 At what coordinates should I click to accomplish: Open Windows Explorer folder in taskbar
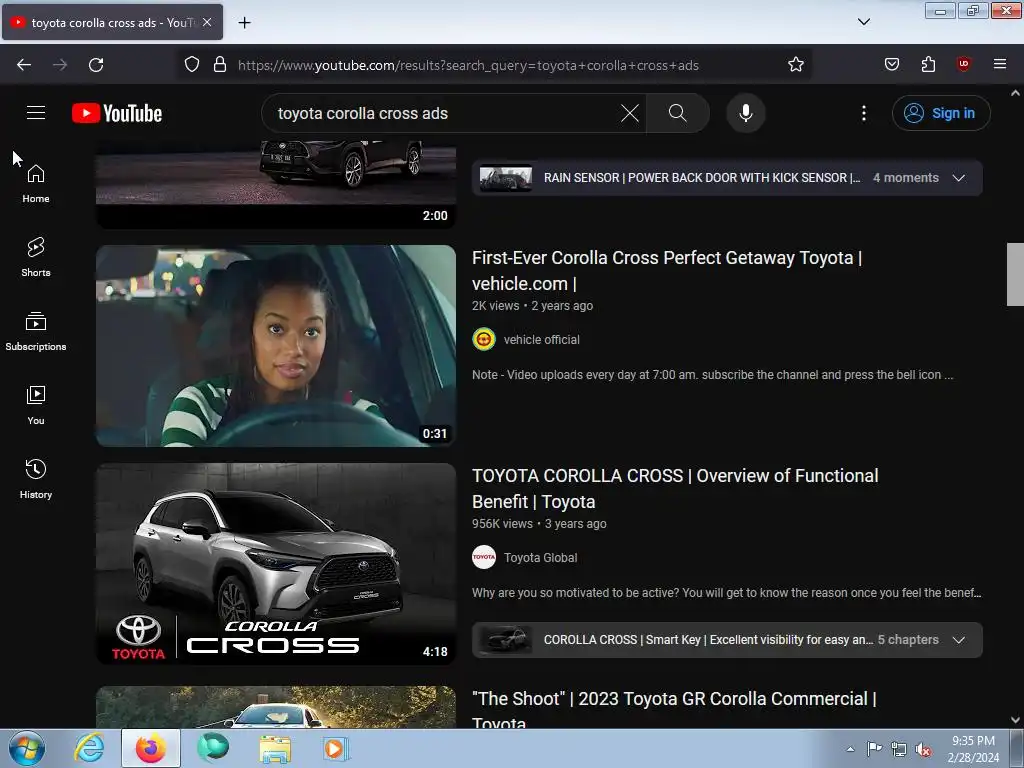pyautogui.click(x=275, y=748)
